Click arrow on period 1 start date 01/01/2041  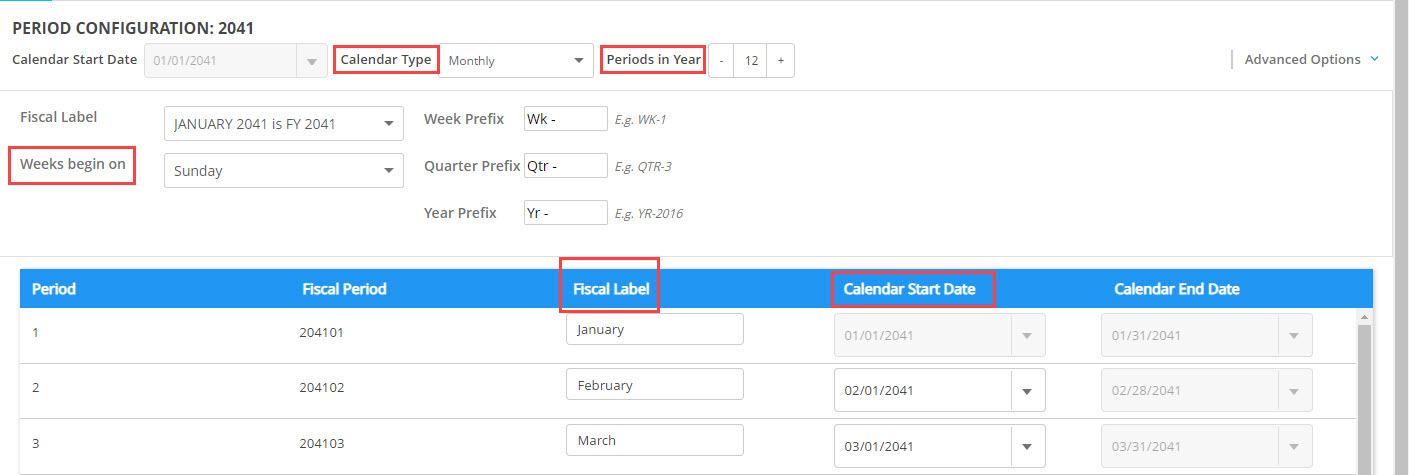coord(1027,335)
